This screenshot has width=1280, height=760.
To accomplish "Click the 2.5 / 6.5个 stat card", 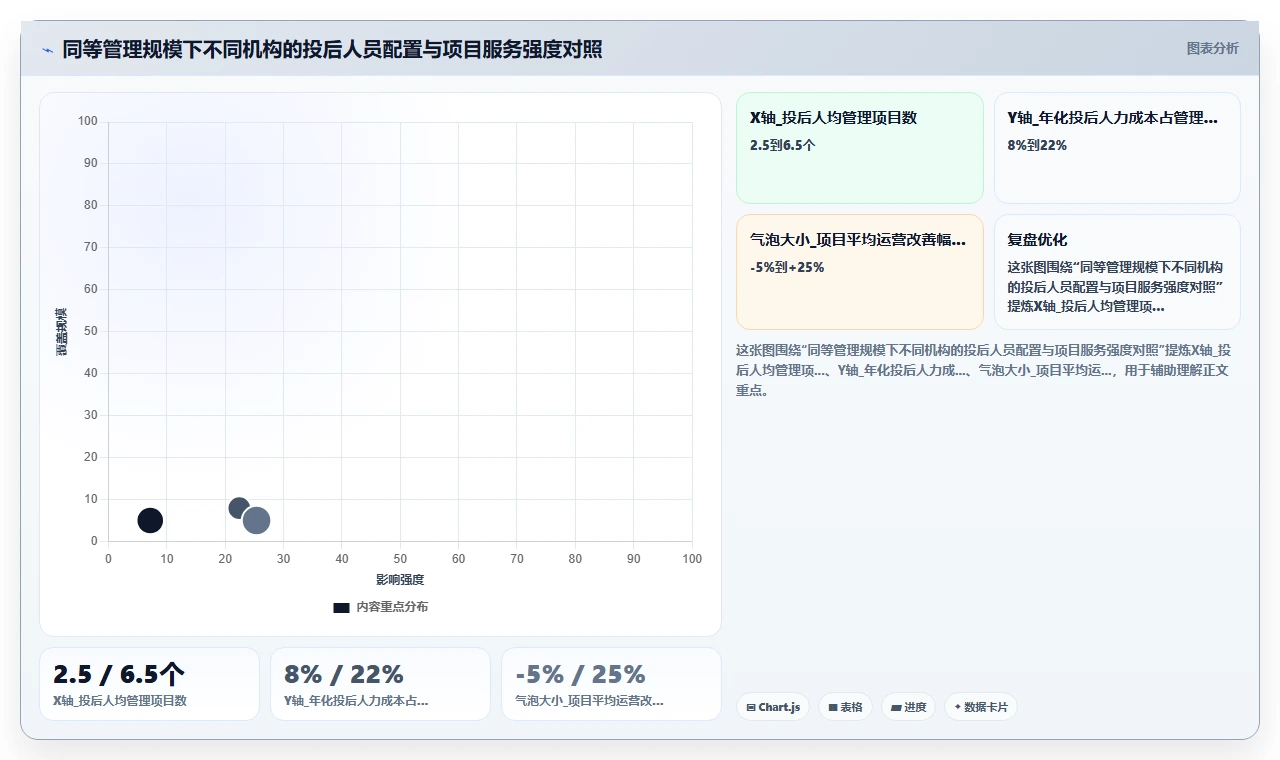I will point(149,684).
